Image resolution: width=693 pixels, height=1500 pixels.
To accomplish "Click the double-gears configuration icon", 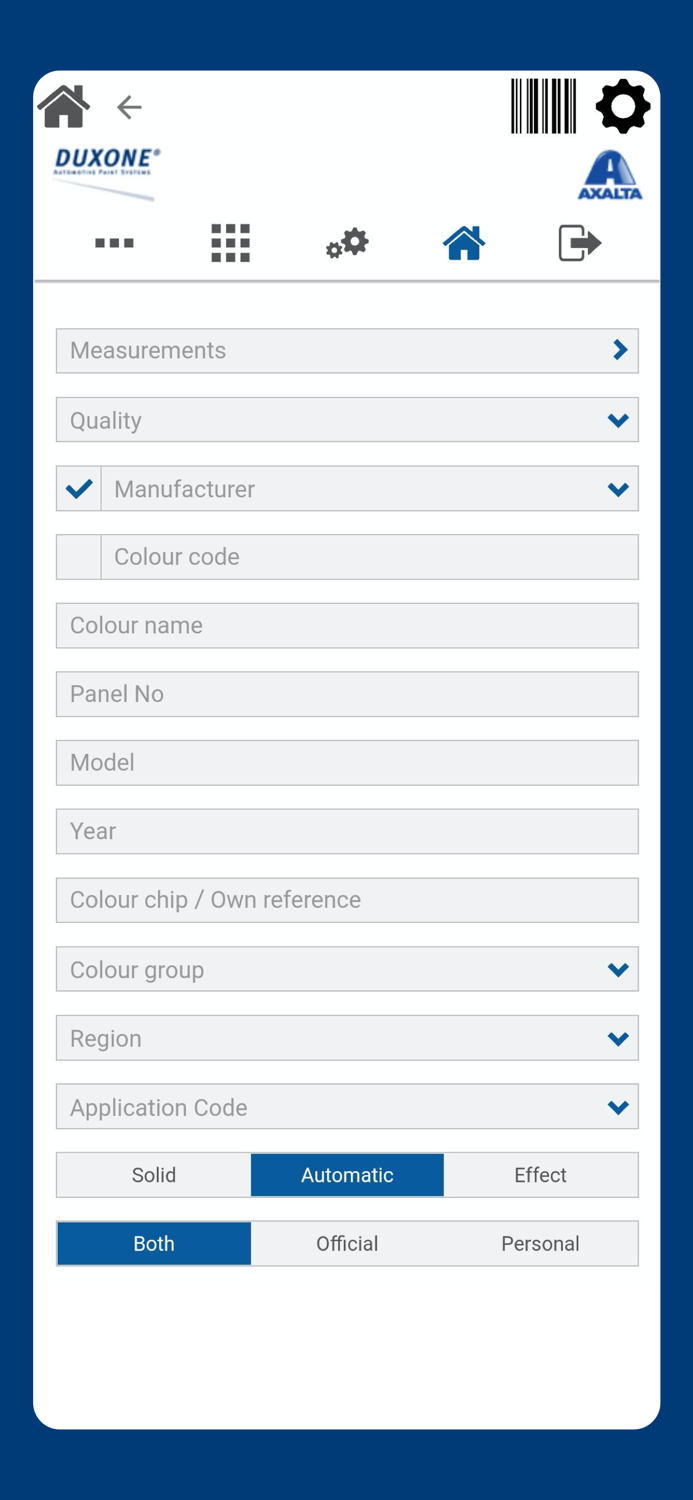I will [347, 243].
